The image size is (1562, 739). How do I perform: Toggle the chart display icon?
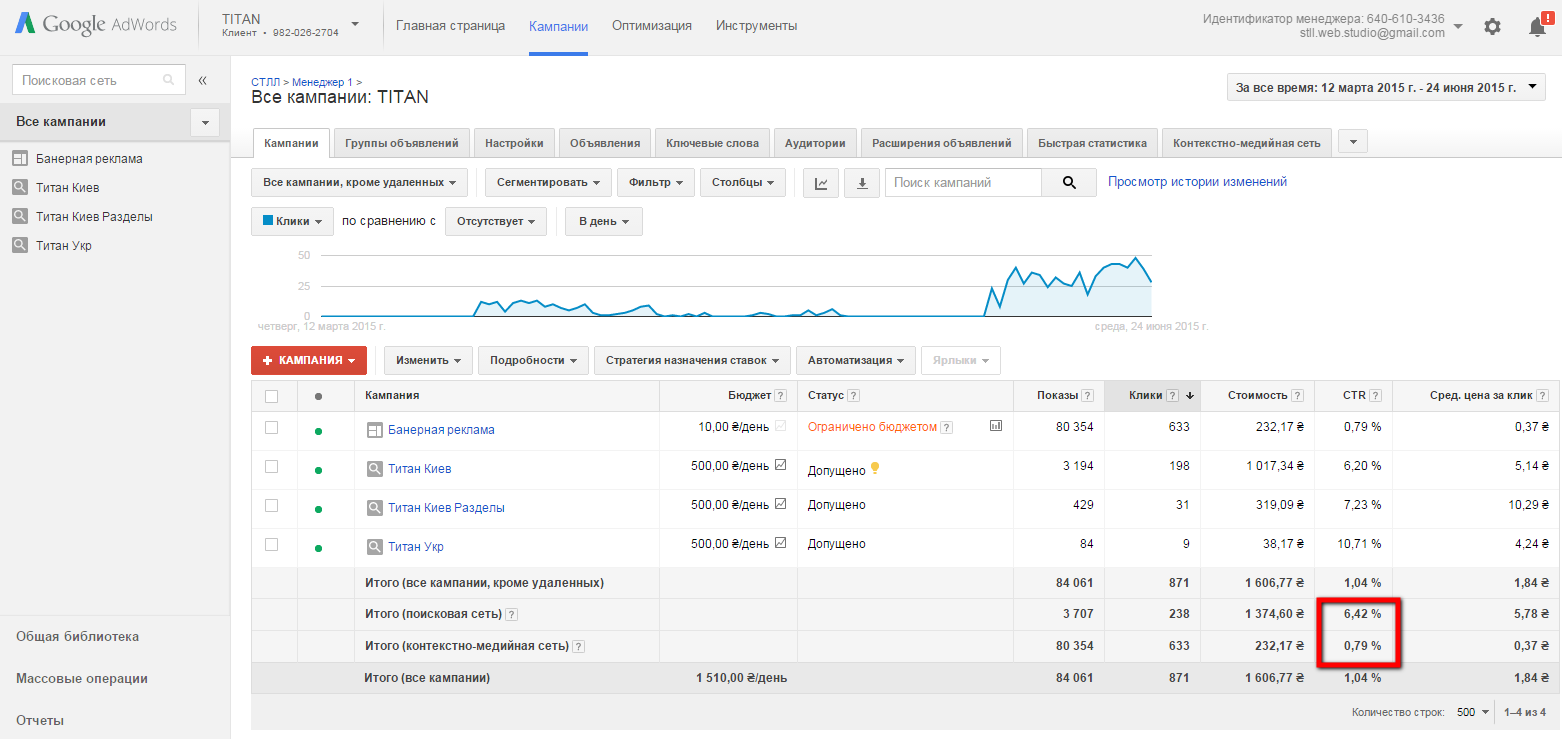pyautogui.click(x=821, y=183)
